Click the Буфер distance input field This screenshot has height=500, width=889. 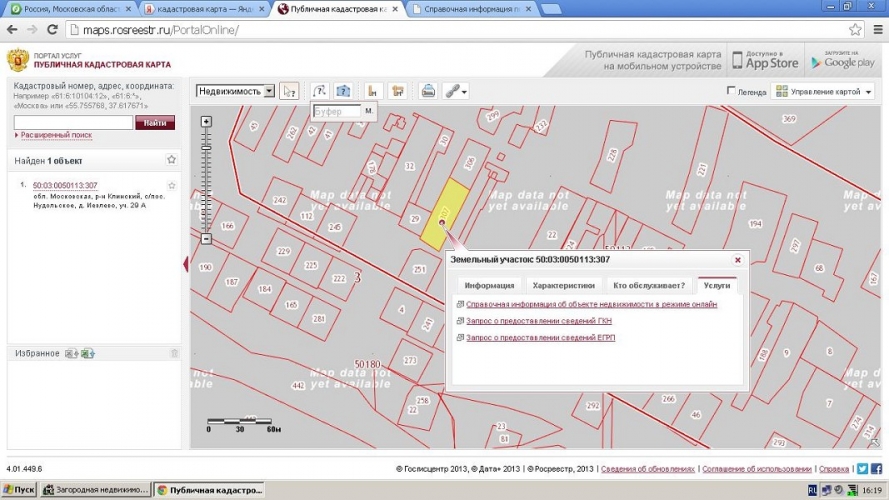click(337, 112)
